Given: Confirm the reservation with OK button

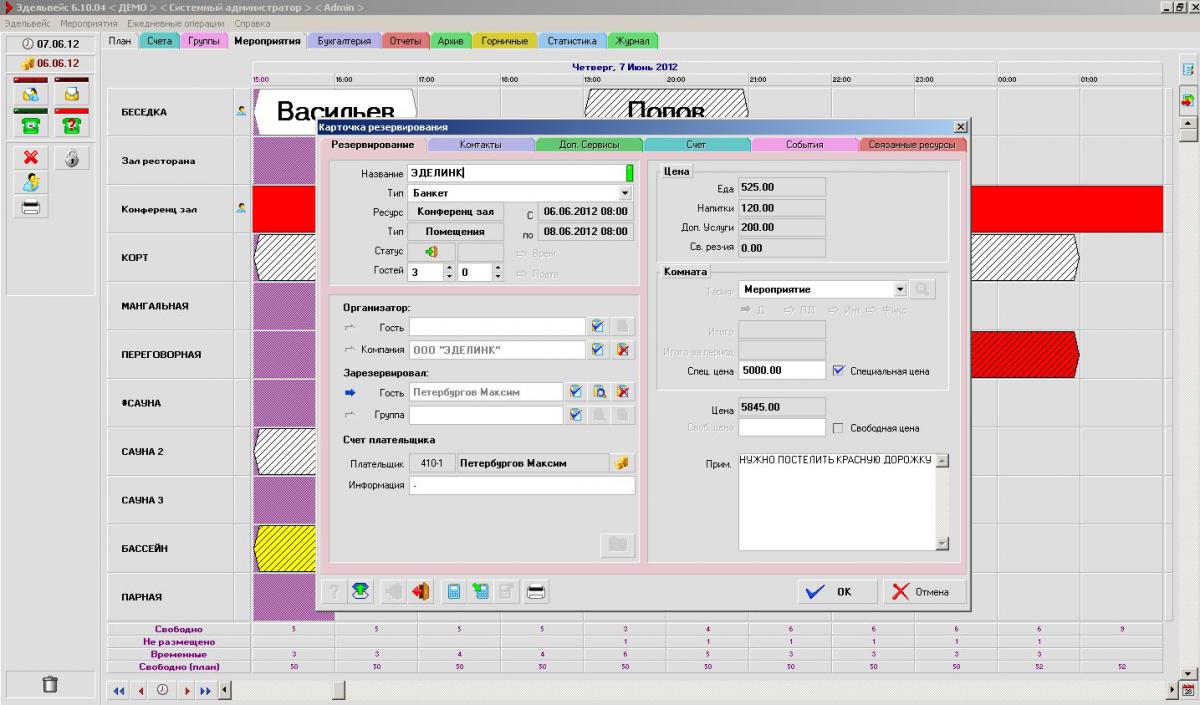Looking at the screenshot, I should (838, 591).
